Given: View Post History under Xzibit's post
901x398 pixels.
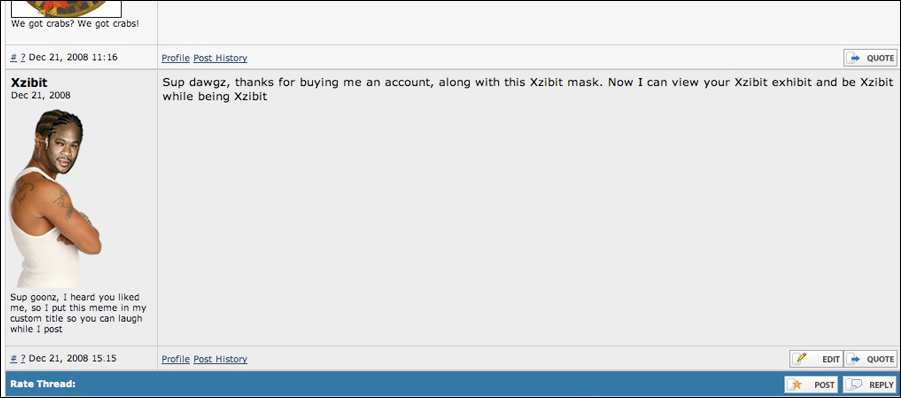Looking at the screenshot, I should point(220,359).
